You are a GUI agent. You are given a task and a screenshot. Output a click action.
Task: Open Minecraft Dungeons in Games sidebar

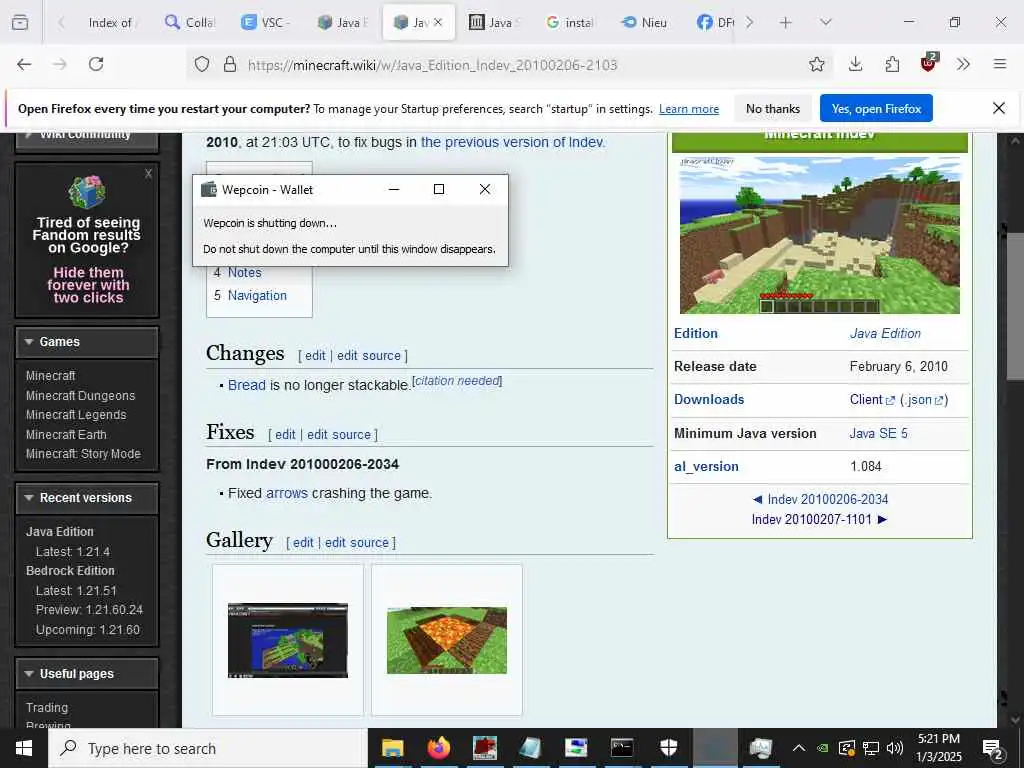tap(80, 395)
